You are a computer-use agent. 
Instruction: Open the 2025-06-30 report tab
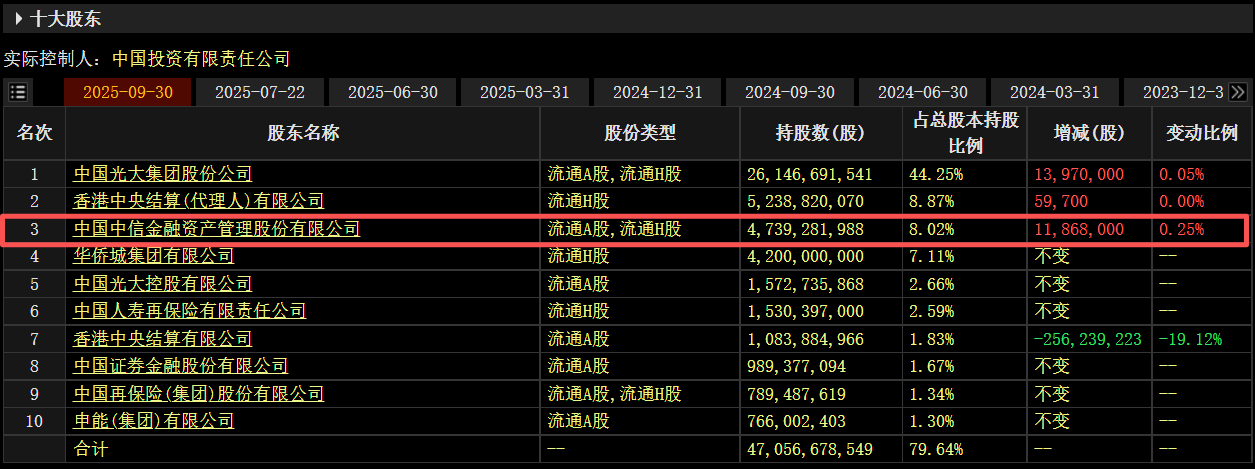pyautogui.click(x=392, y=92)
